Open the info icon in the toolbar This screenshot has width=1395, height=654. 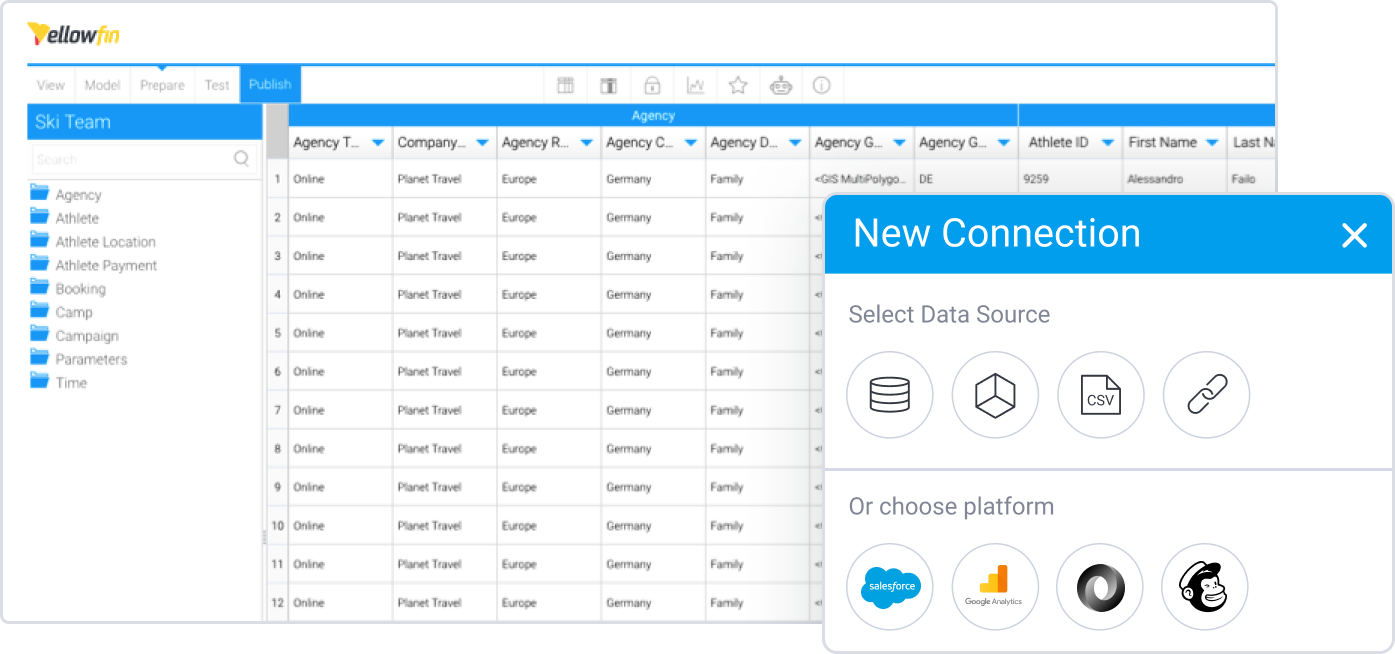[822, 86]
